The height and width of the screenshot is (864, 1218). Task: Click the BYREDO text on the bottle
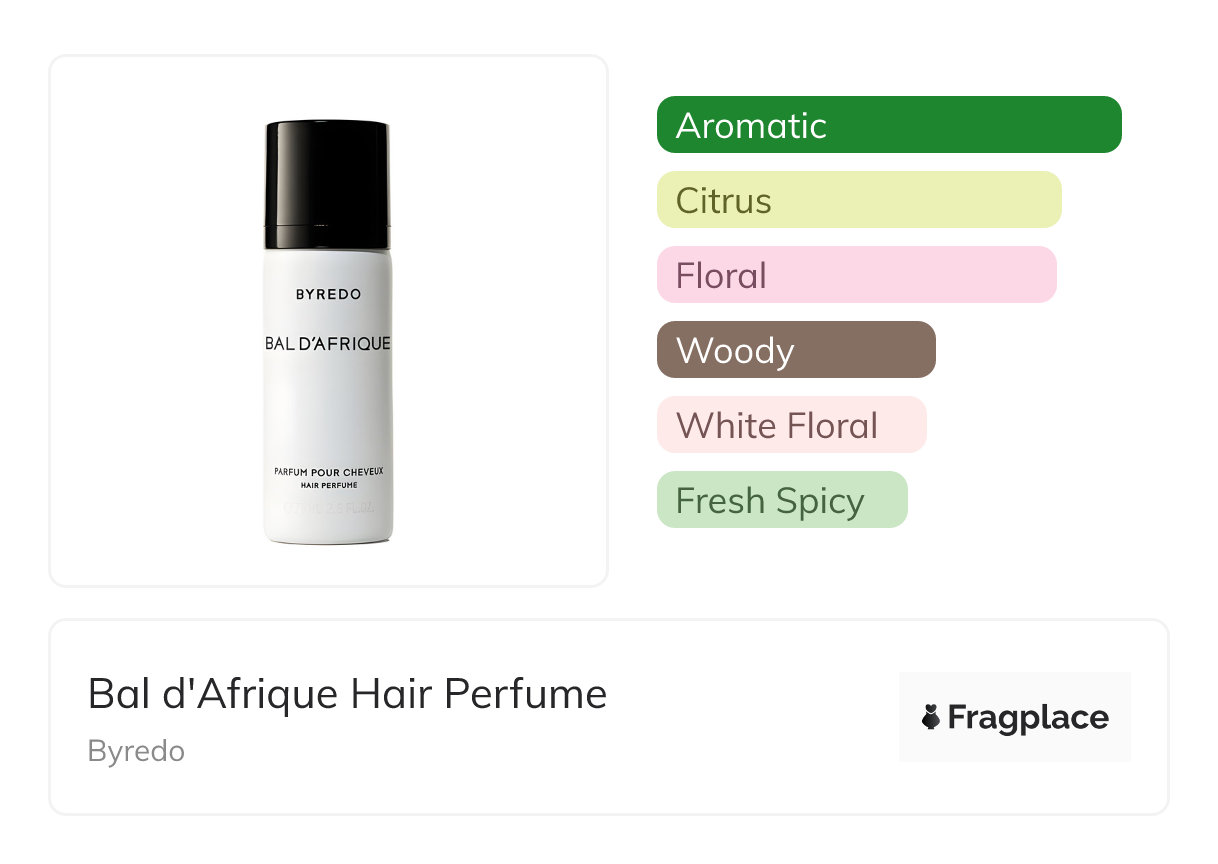[x=328, y=294]
